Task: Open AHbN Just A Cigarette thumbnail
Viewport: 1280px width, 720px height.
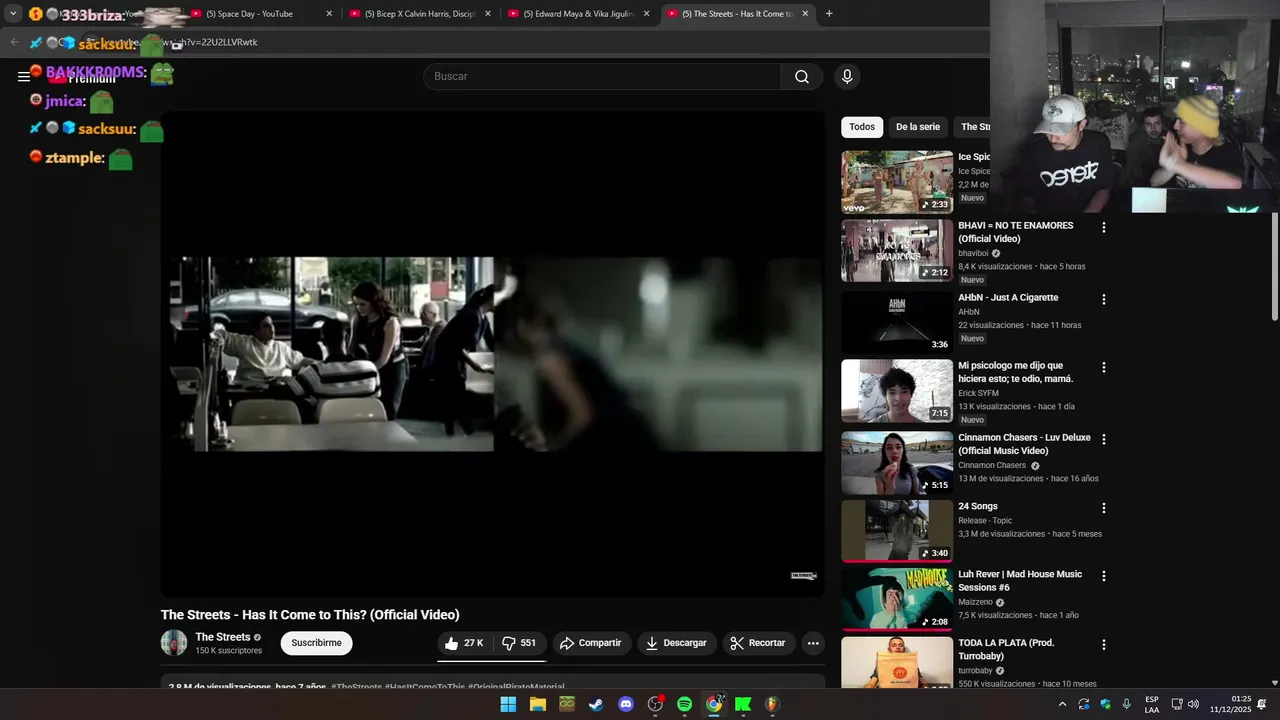Action: point(897,322)
